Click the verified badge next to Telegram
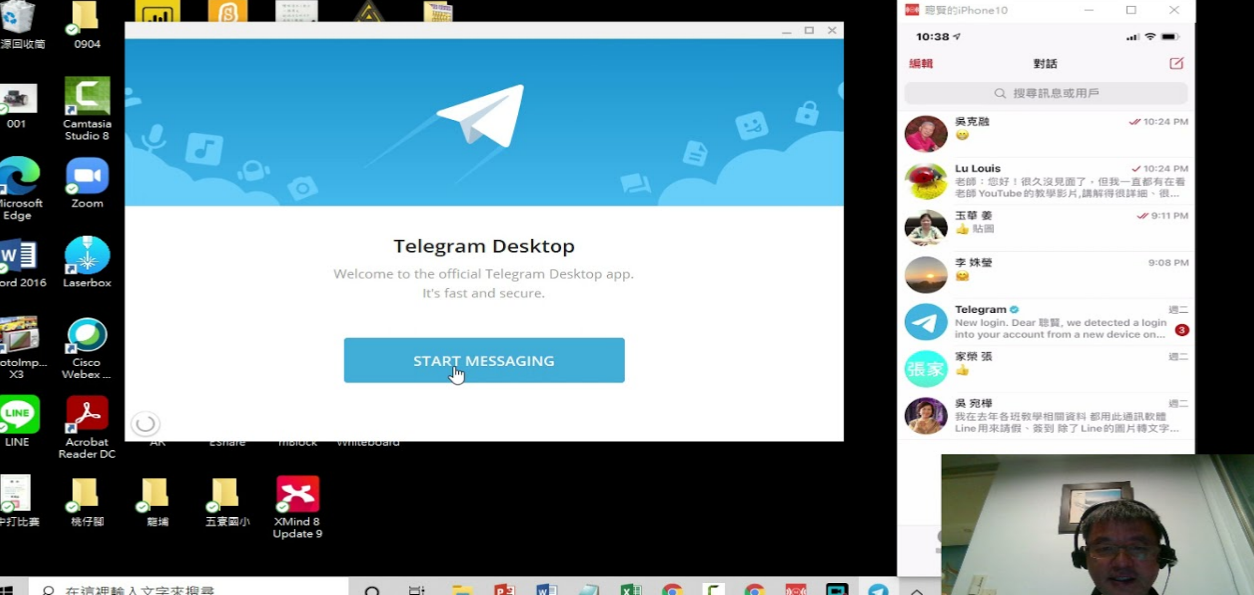Image resolution: width=1254 pixels, height=595 pixels. (1014, 310)
